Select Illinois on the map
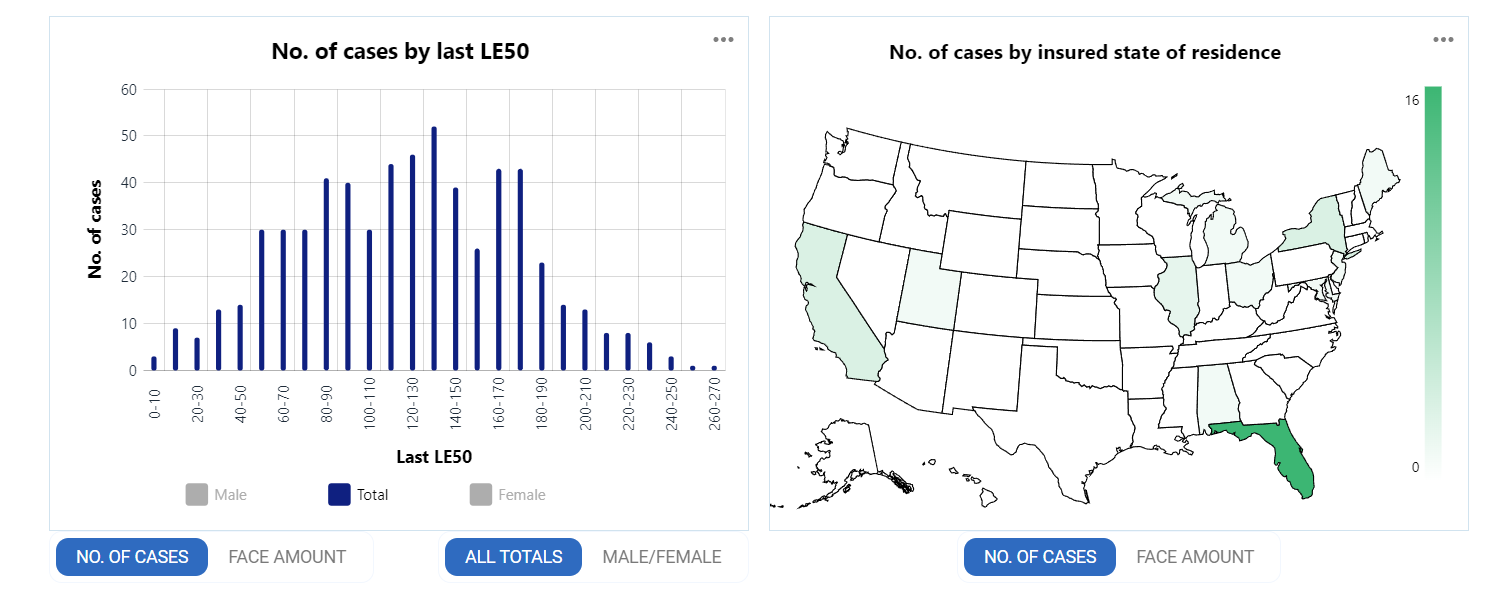The width and height of the screenshot is (1500, 609). pos(1180,293)
